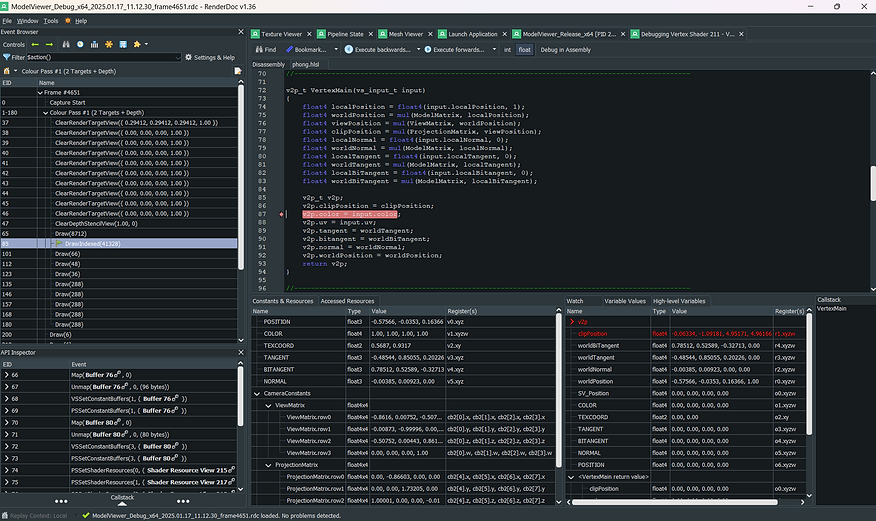Open the Tools menu
This screenshot has height=521, width=876.
pyautogui.click(x=51, y=21)
